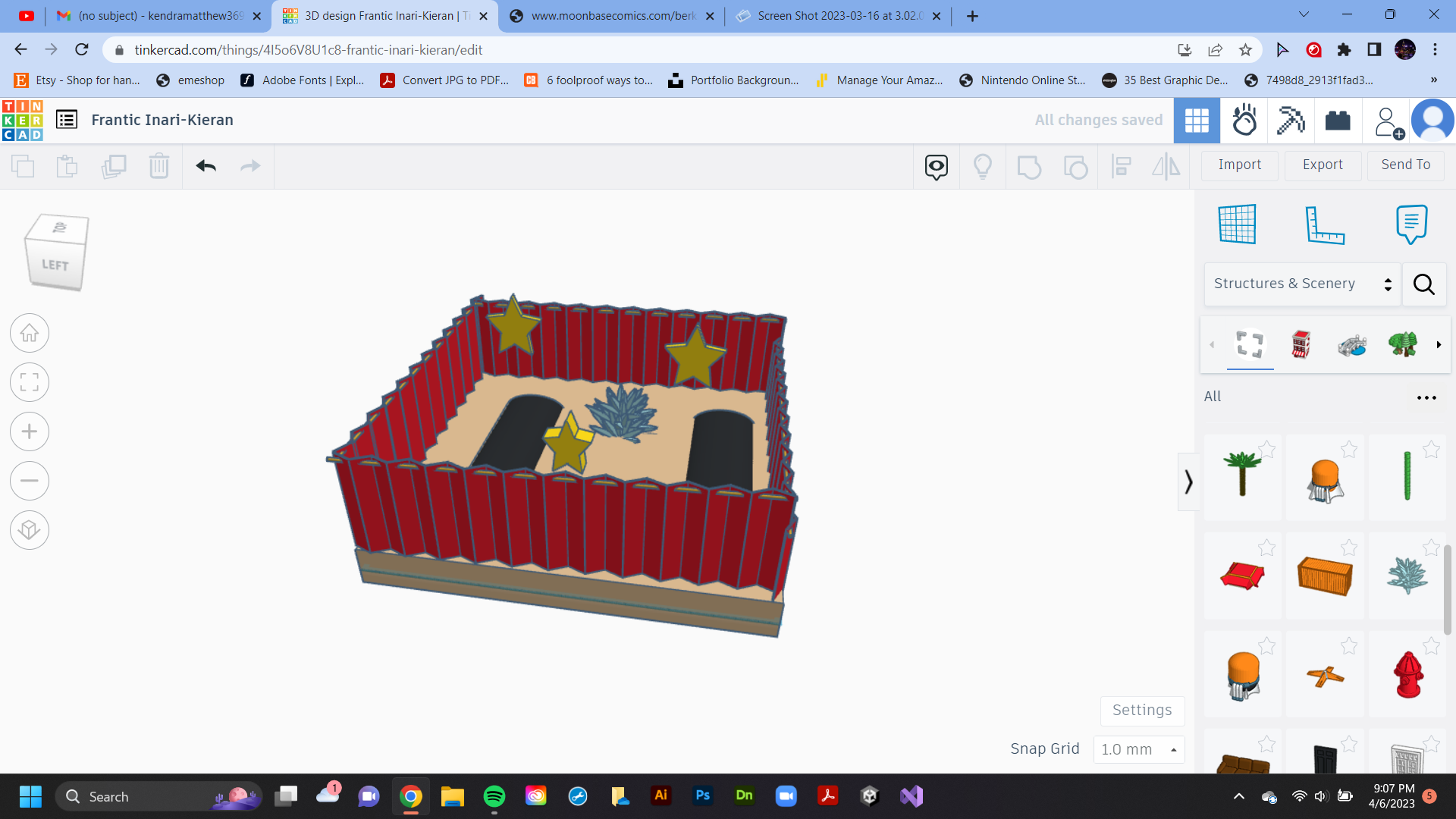Pick the orange shipping container shape
This screenshot has height=819, width=1456.
tap(1325, 576)
